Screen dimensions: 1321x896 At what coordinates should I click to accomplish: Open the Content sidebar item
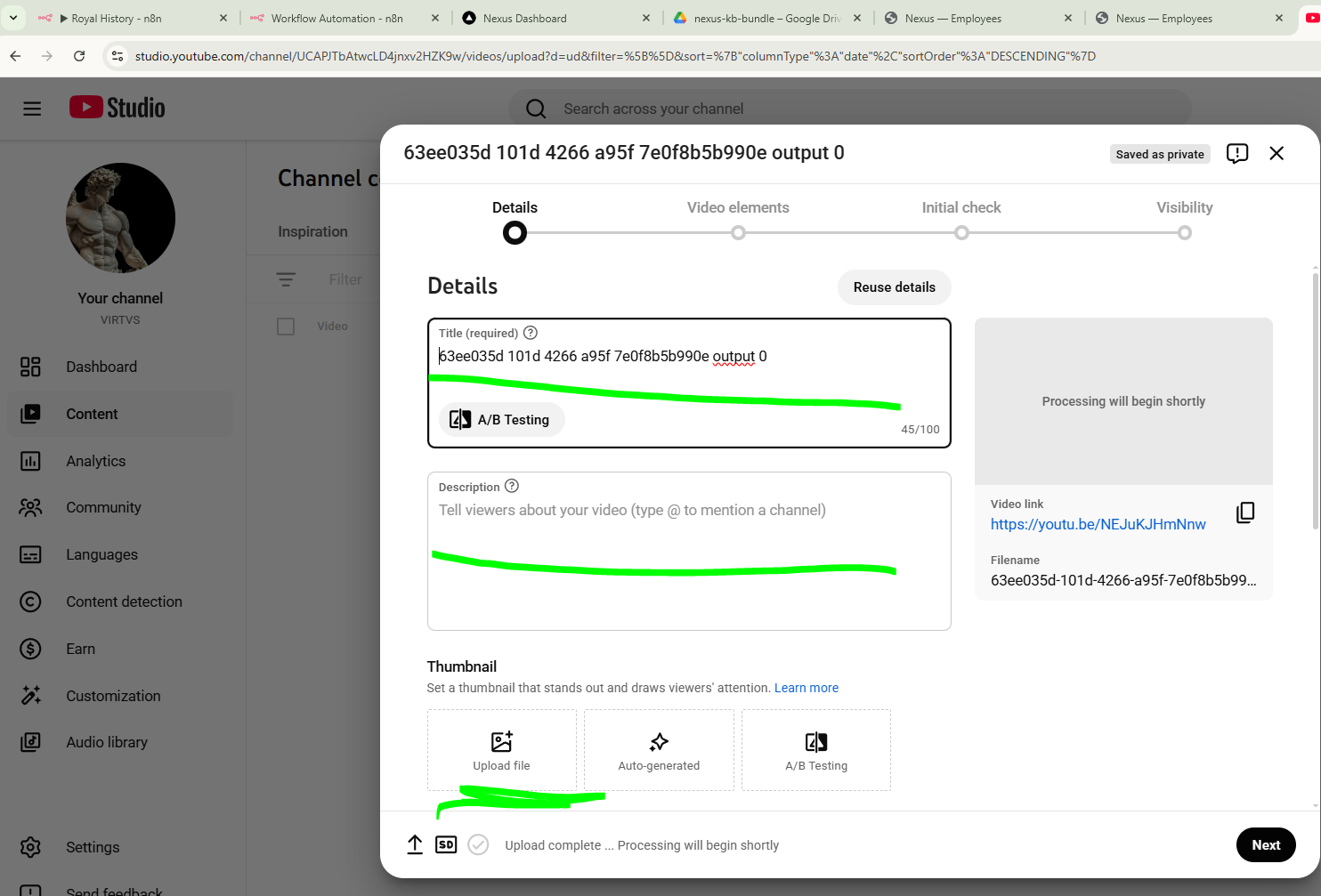[120, 414]
